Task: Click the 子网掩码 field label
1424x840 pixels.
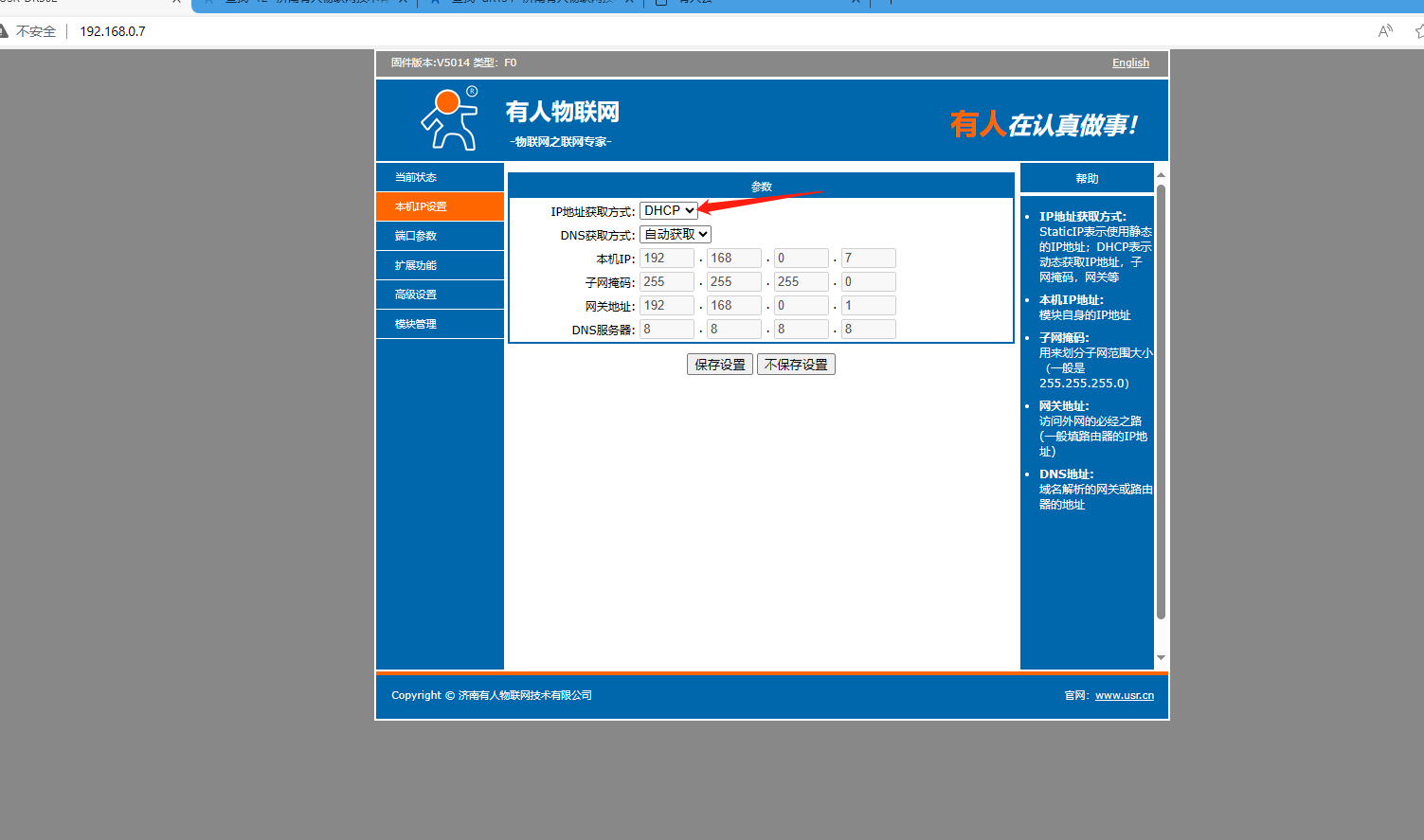Action: tap(610, 283)
